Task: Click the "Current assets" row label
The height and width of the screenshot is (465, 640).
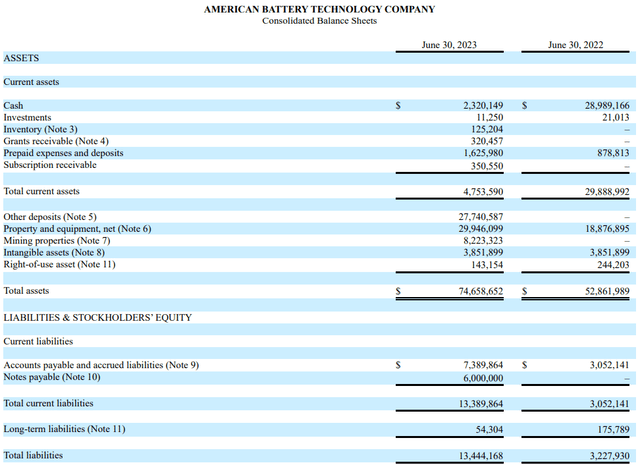Action: click(x=31, y=82)
